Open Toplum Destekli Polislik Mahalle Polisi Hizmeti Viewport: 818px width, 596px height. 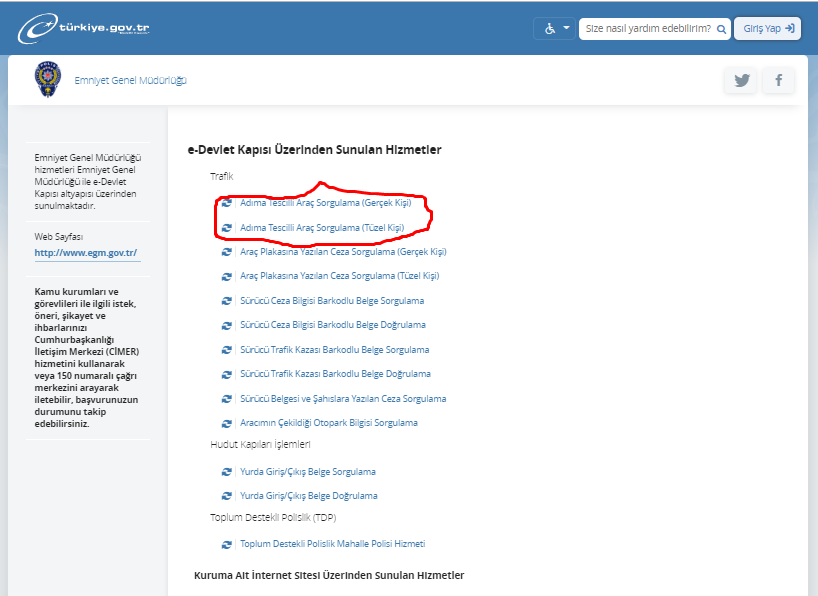(332, 544)
